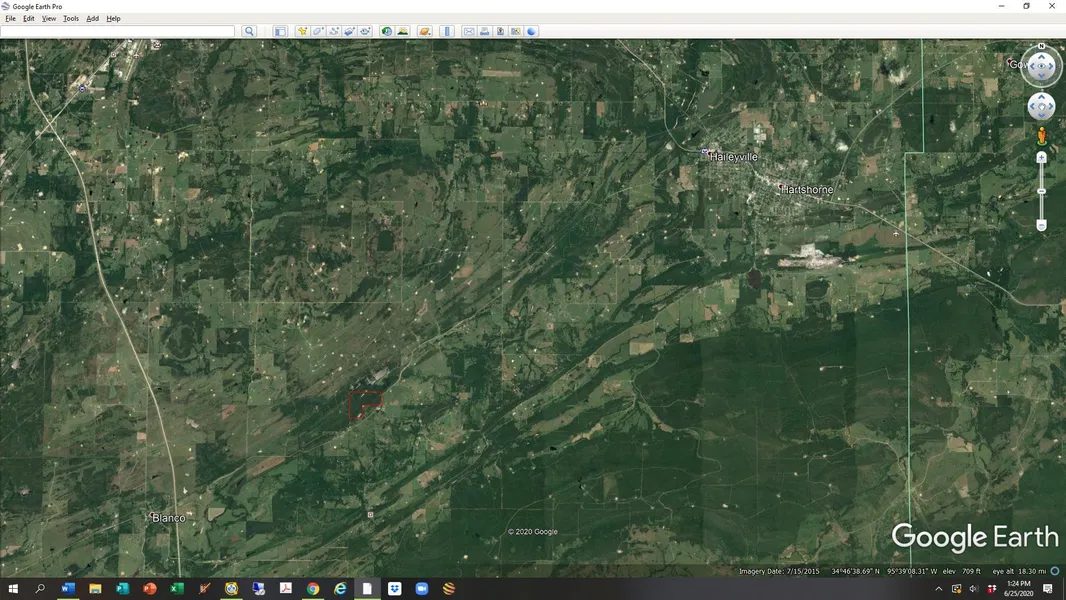
Task: Switch to planets view
Action: click(x=425, y=31)
